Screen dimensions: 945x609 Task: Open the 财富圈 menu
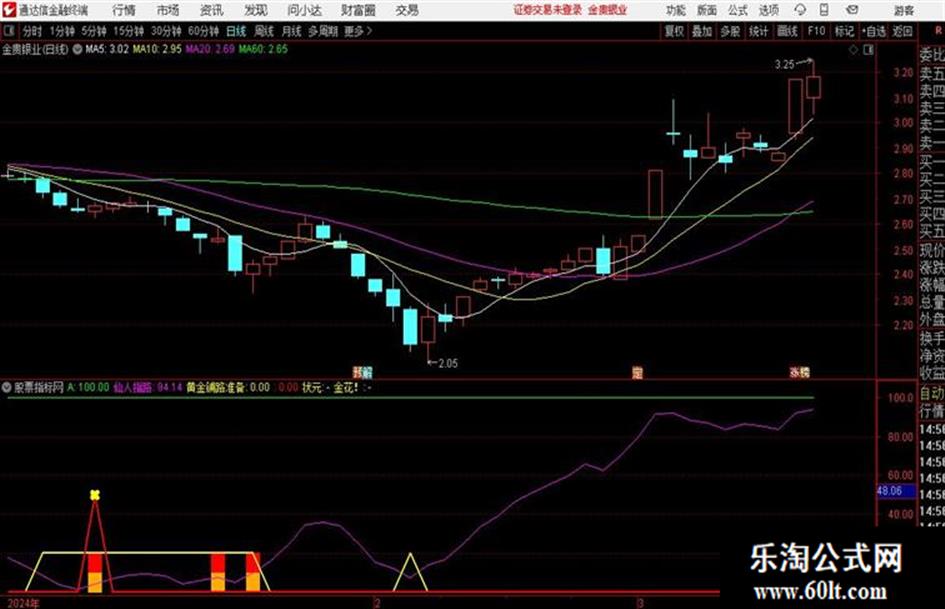tap(358, 10)
